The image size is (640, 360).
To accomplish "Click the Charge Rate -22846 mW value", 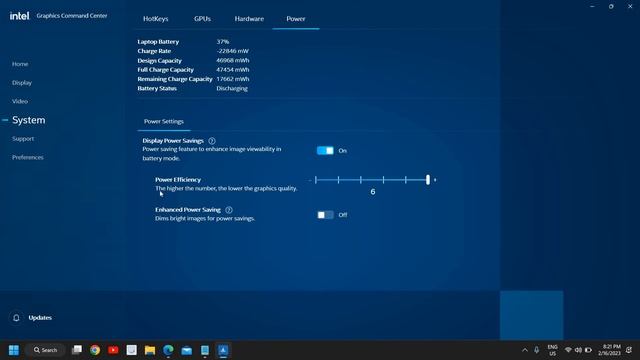I will click(233, 51).
